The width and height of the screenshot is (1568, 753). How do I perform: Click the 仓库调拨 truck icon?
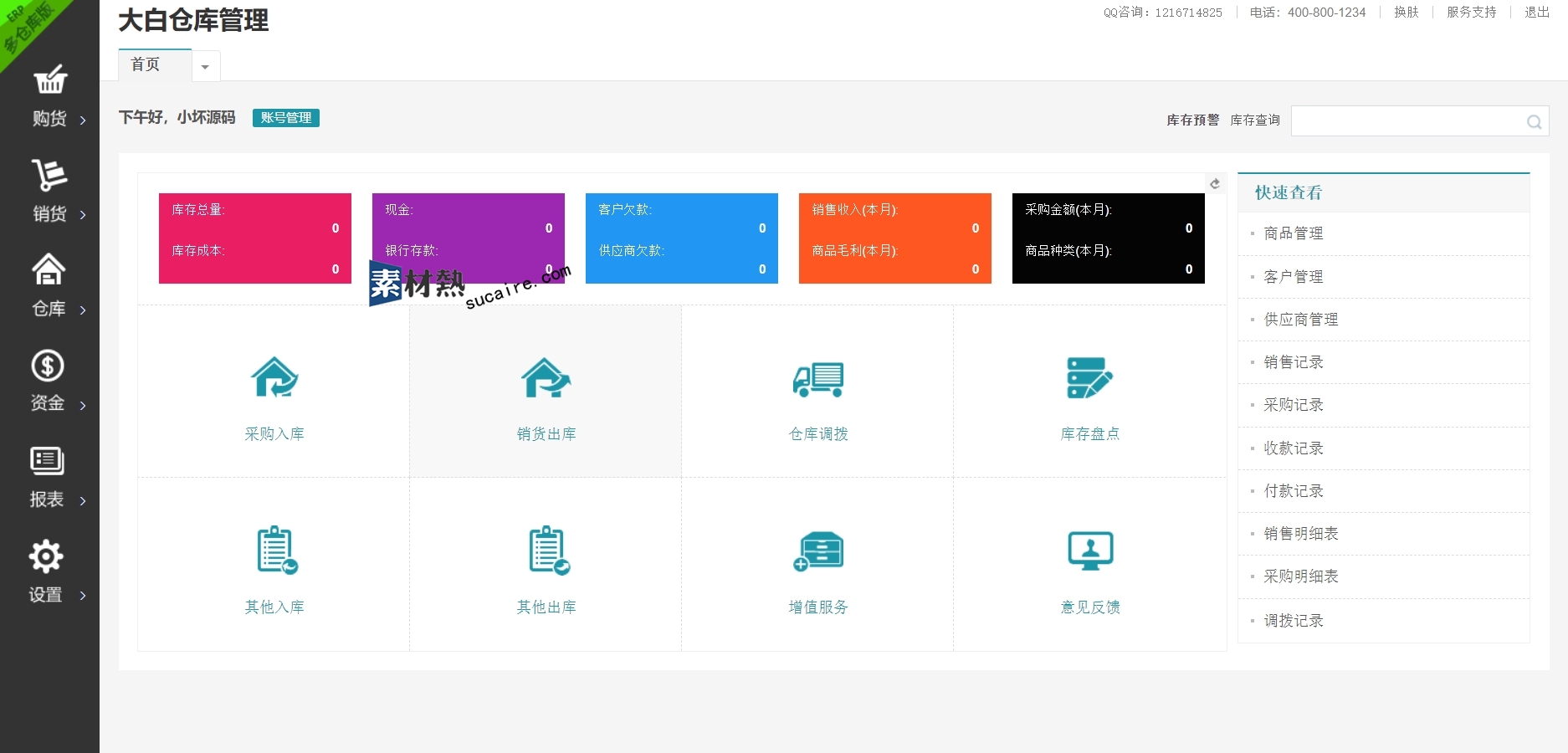[818, 379]
